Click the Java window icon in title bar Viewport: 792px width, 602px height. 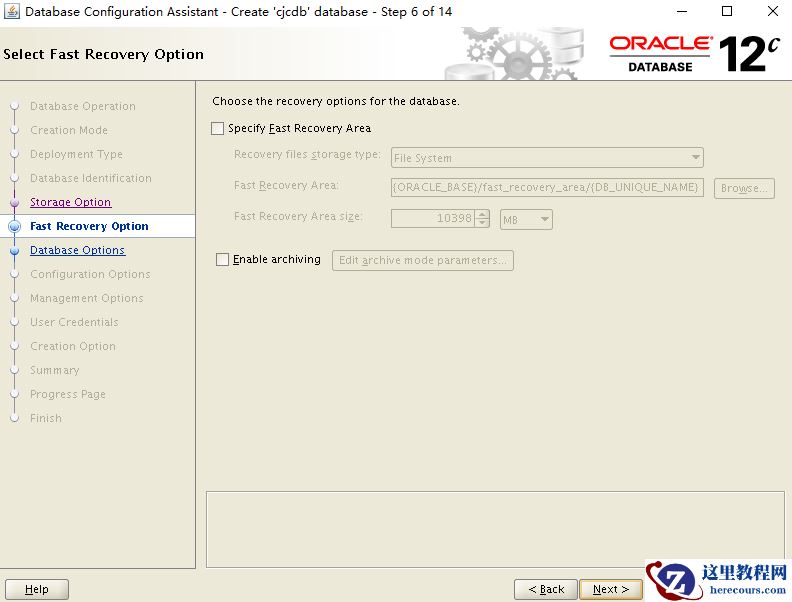click(x=12, y=11)
